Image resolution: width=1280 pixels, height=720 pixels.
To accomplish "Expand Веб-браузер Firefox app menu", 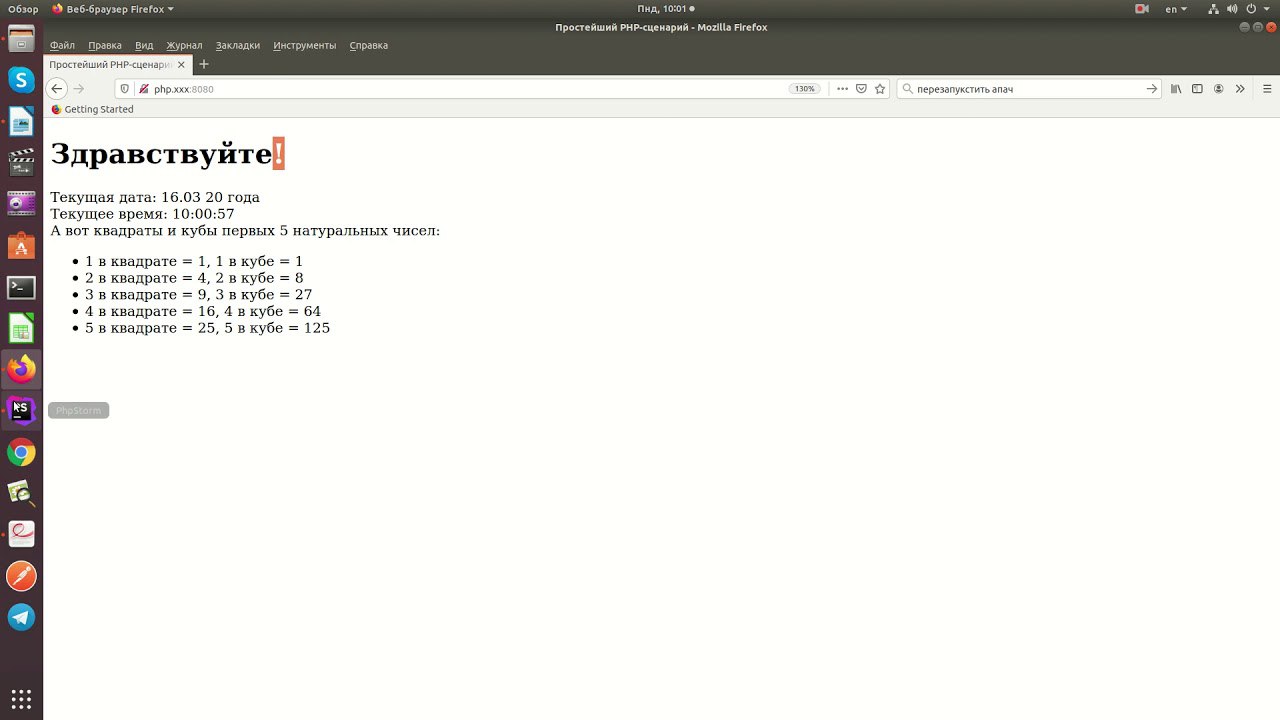I will [112, 9].
